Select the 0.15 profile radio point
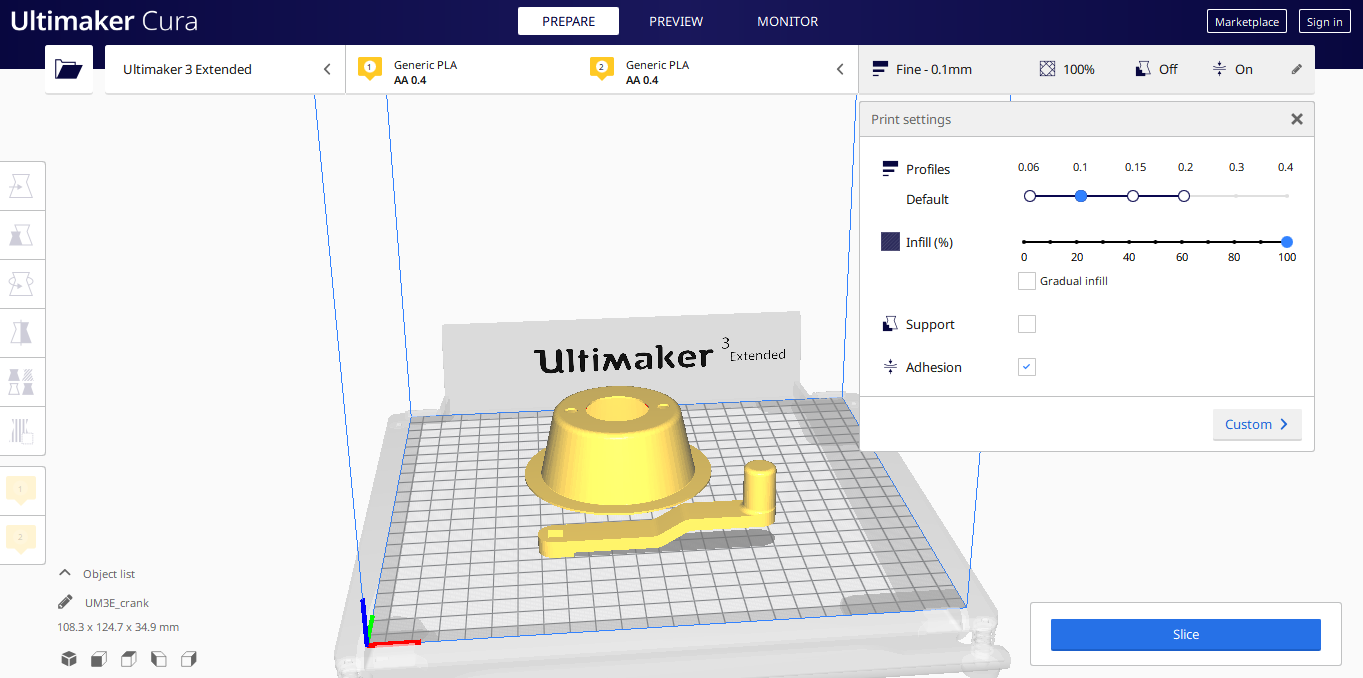This screenshot has width=1363, height=678. (x=1133, y=196)
